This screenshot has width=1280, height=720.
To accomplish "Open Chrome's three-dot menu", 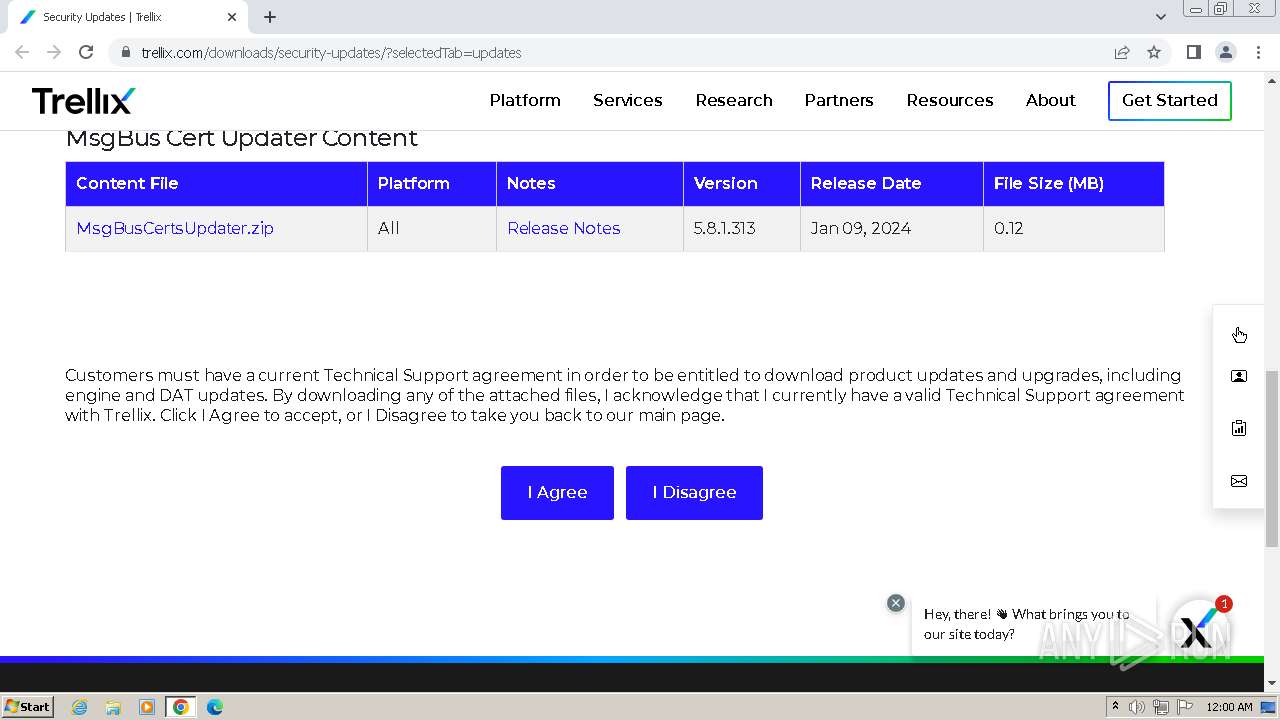I will [x=1258, y=52].
